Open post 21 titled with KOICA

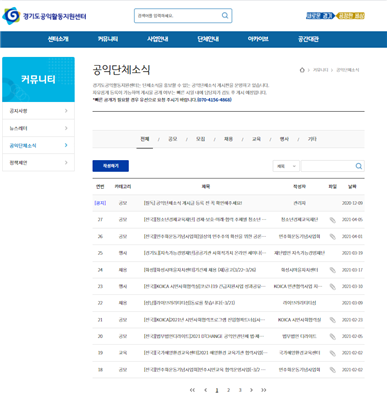[205, 320]
